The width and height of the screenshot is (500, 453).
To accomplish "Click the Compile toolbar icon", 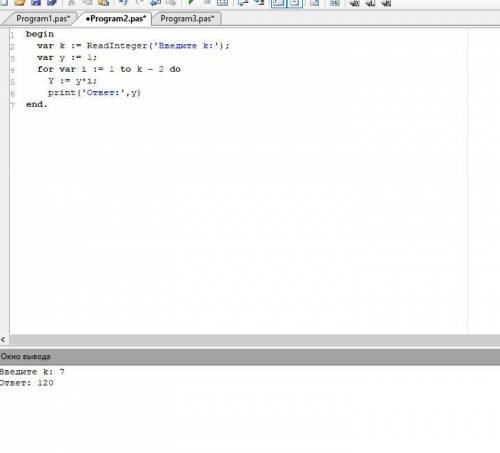I will (x=222, y=3).
